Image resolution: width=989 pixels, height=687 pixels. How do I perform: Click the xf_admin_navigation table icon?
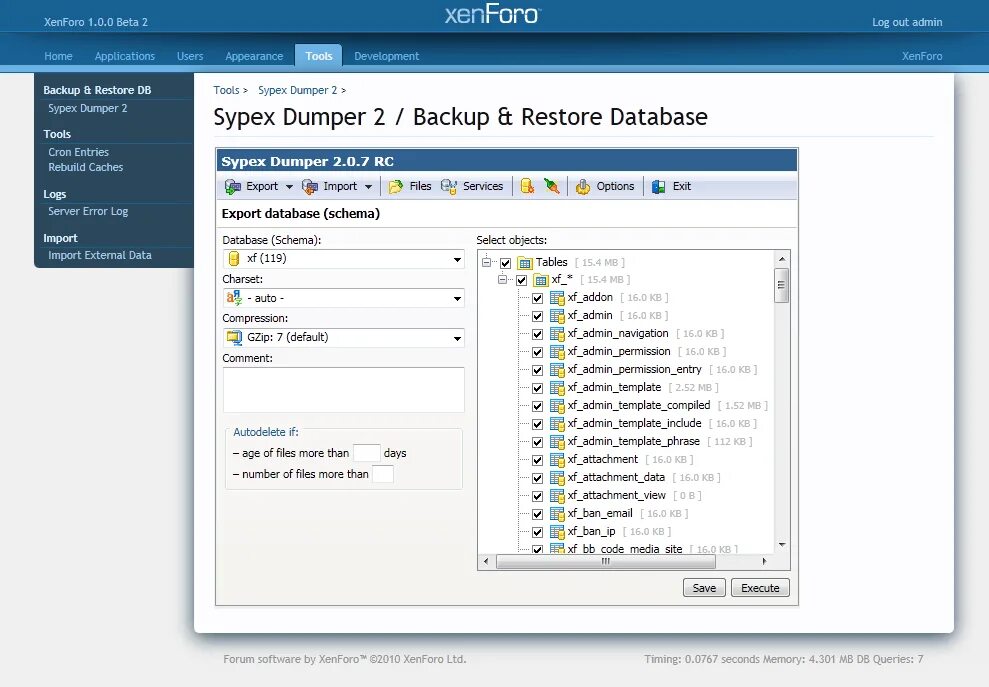pos(557,334)
